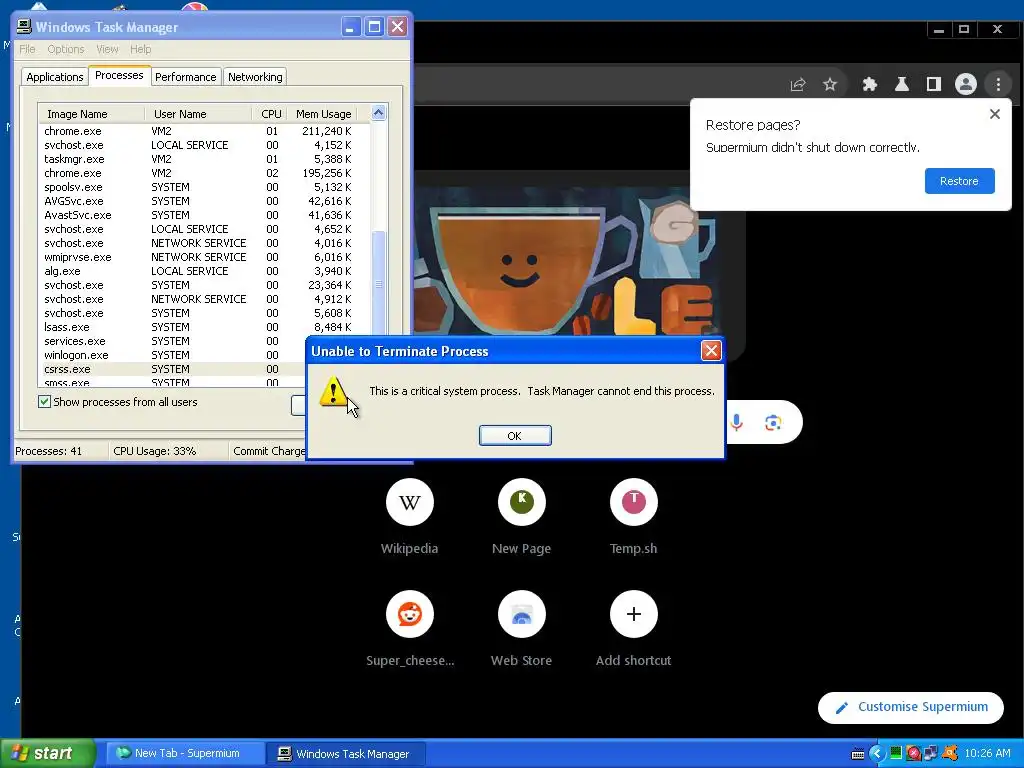Image resolution: width=1024 pixels, height=768 pixels.
Task: Toggle Show processes from all users checkbox
Action: [44, 402]
